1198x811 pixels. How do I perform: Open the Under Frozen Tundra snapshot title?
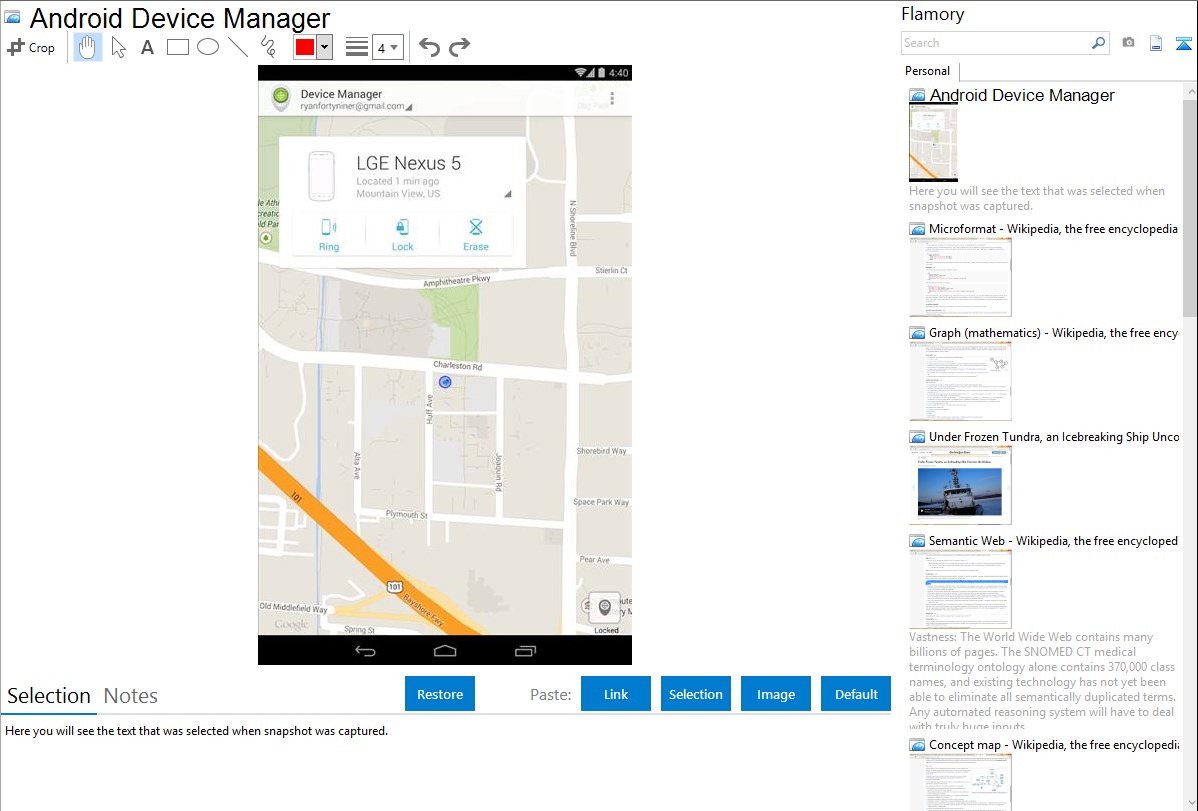click(x=1054, y=436)
